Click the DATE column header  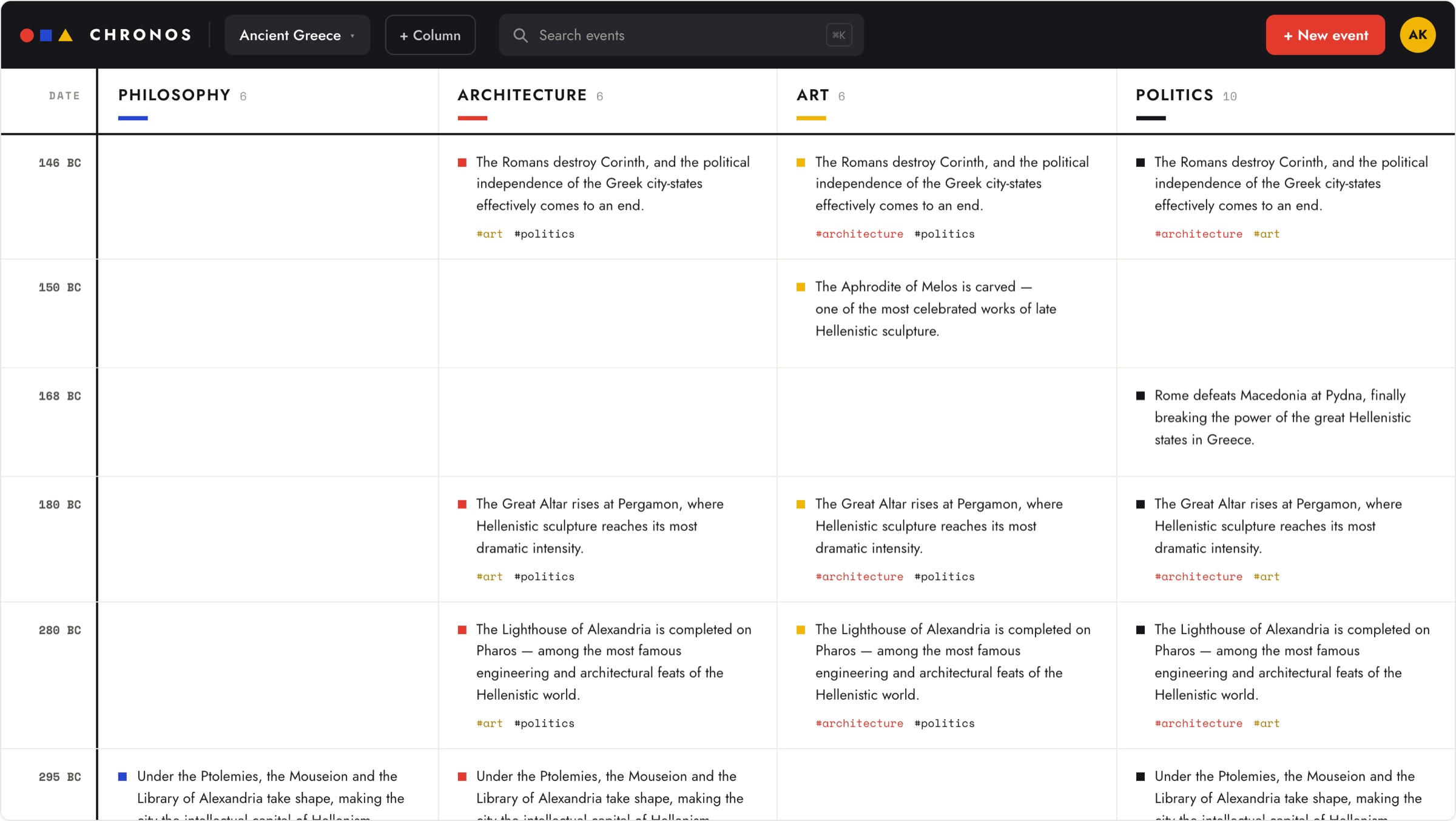[x=64, y=96]
